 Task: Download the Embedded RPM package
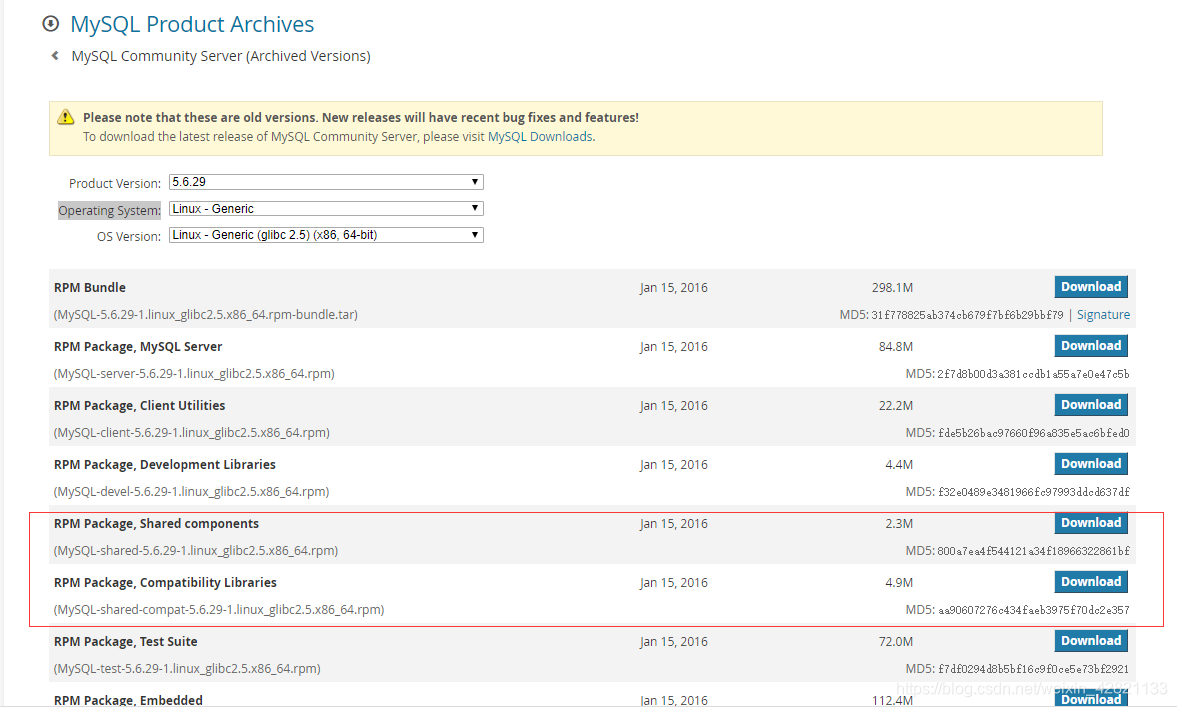(x=1091, y=699)
